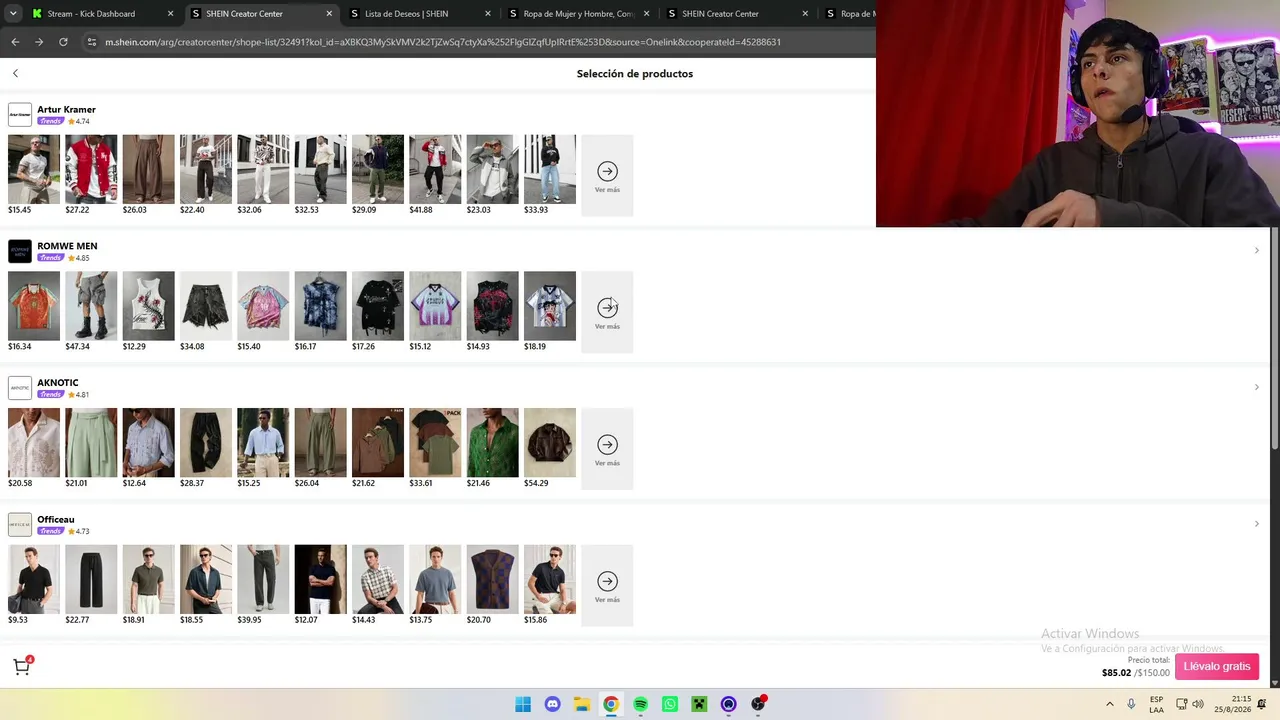
Task: Expand the AKNOTIC store with its chevron
Action: click(1257, 387)
